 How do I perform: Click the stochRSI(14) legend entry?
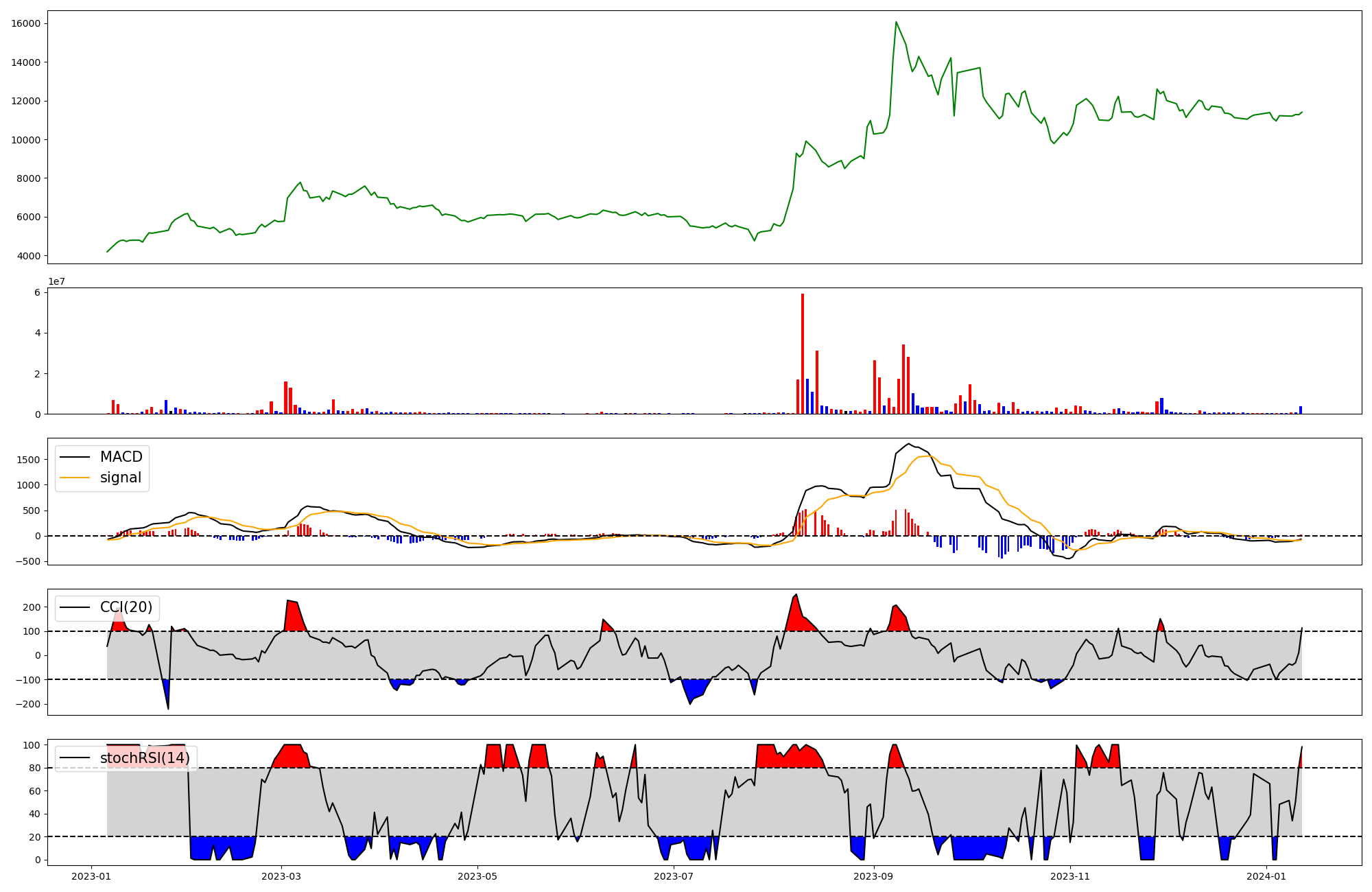click(x=145, y=758)
